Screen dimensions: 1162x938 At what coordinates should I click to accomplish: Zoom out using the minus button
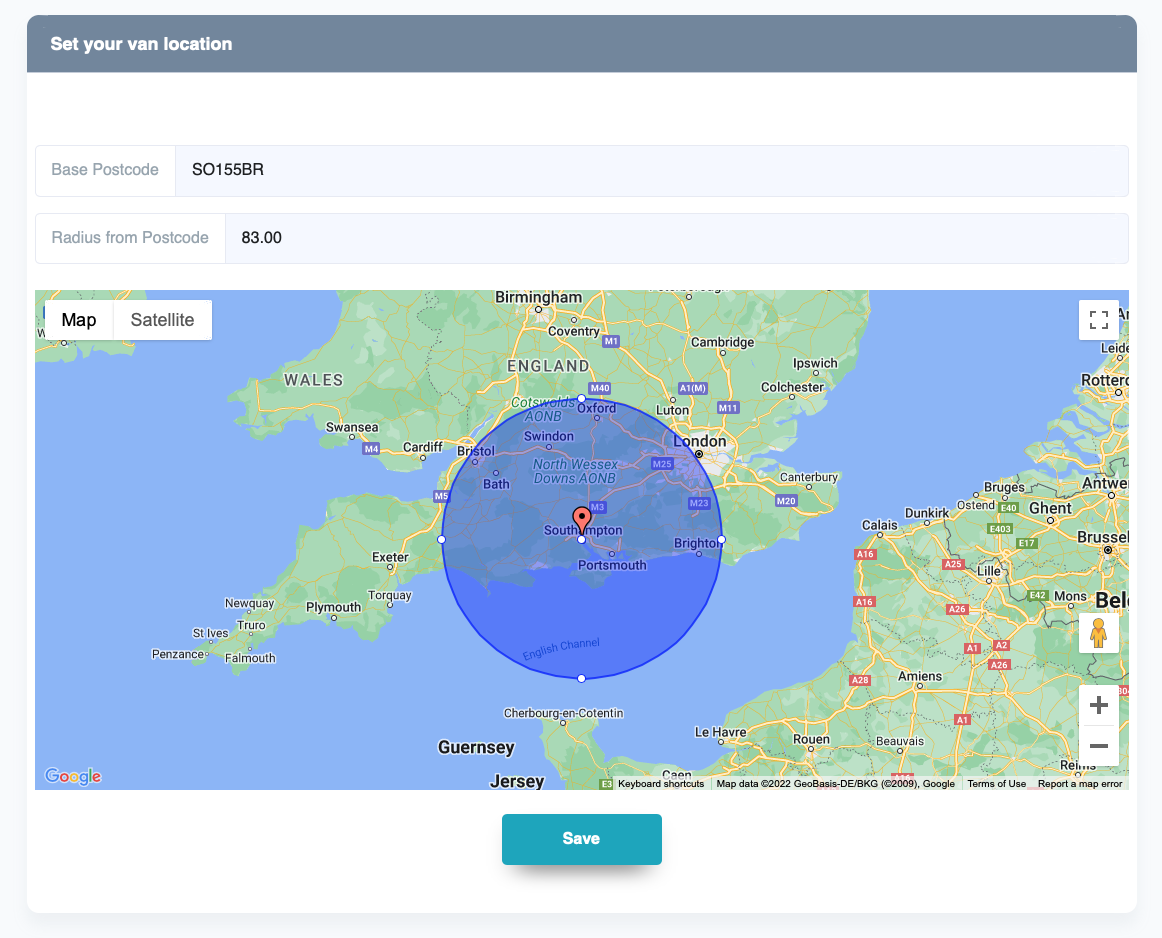click(x=1098, y=746)
